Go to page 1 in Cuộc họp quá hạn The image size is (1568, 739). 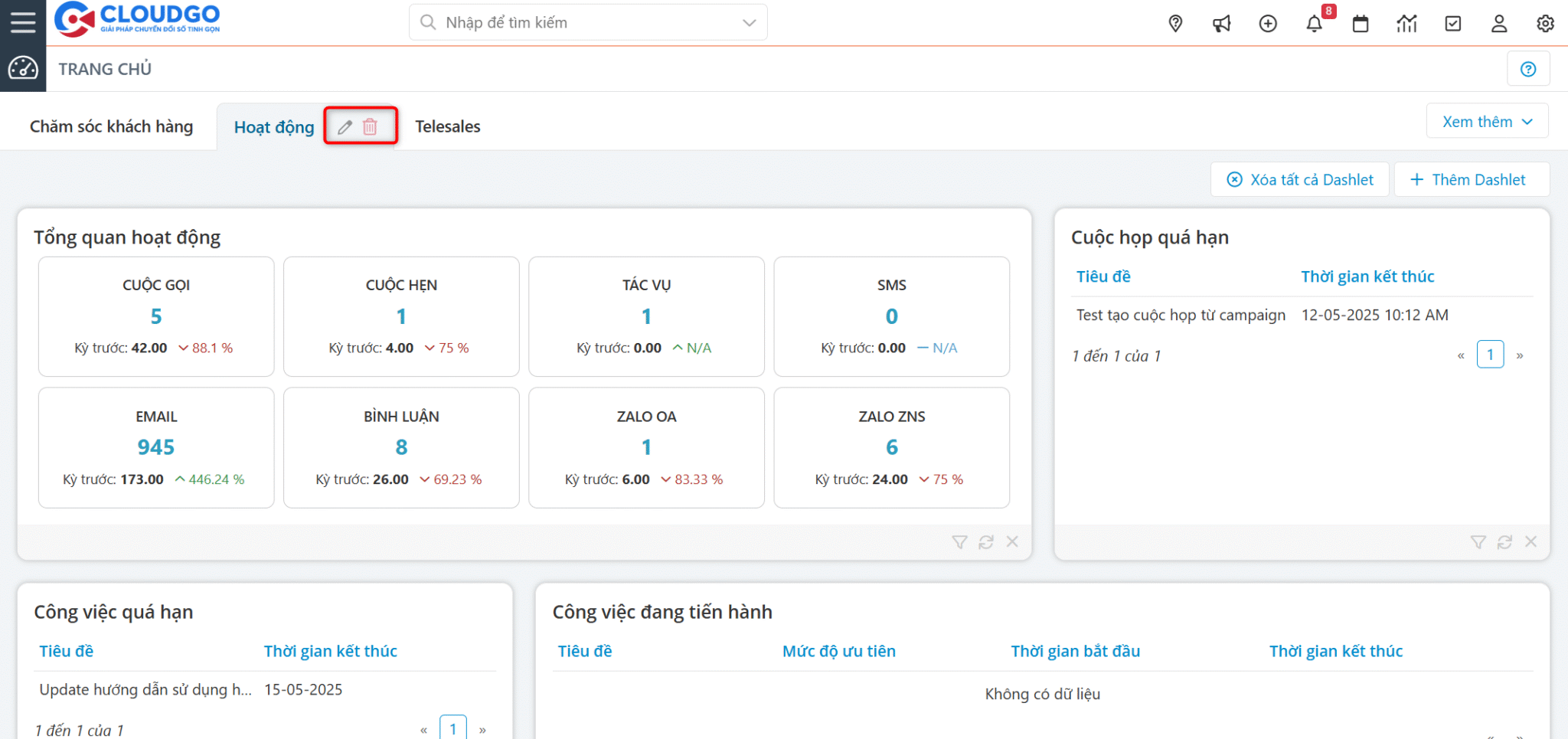tap(1490, 355)
